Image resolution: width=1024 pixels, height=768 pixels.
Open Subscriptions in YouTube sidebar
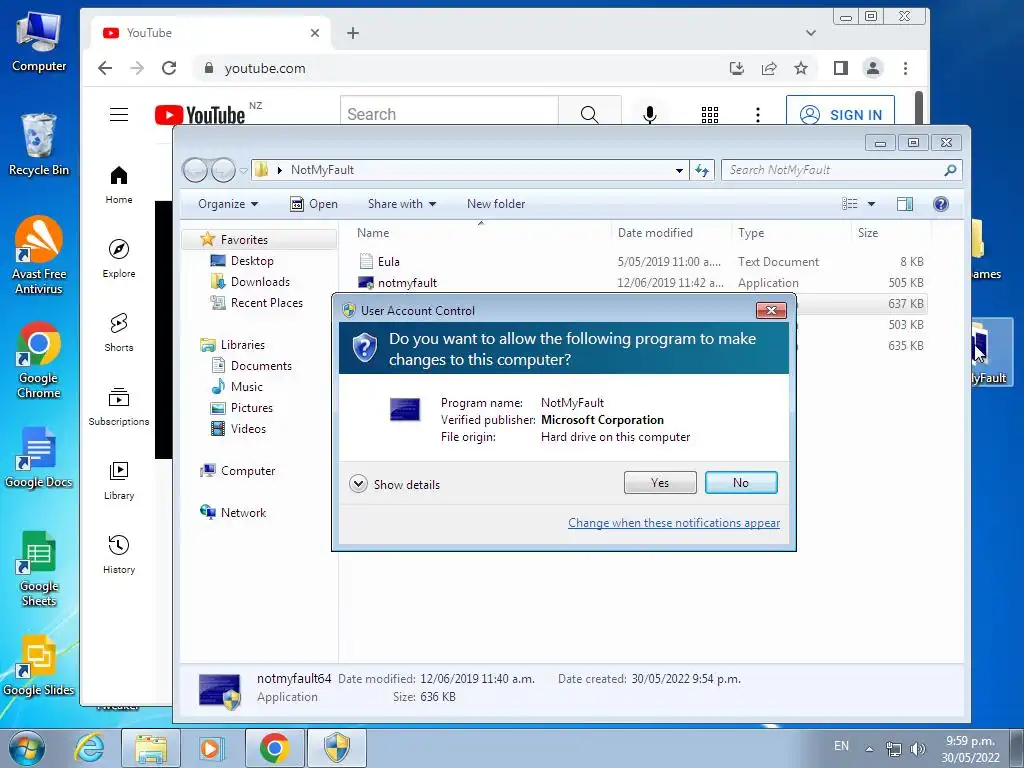[119, 407]
